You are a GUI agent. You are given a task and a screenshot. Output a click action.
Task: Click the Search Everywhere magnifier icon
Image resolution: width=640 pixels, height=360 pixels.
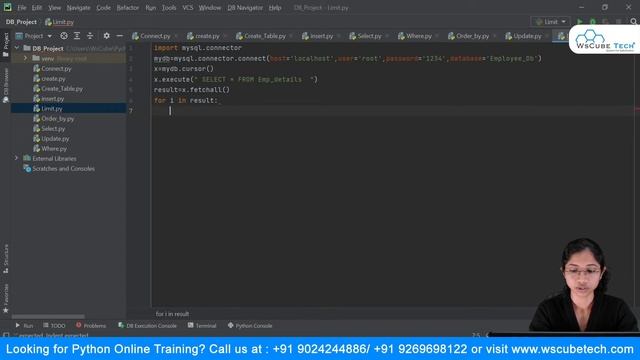[x=633, y=22]
